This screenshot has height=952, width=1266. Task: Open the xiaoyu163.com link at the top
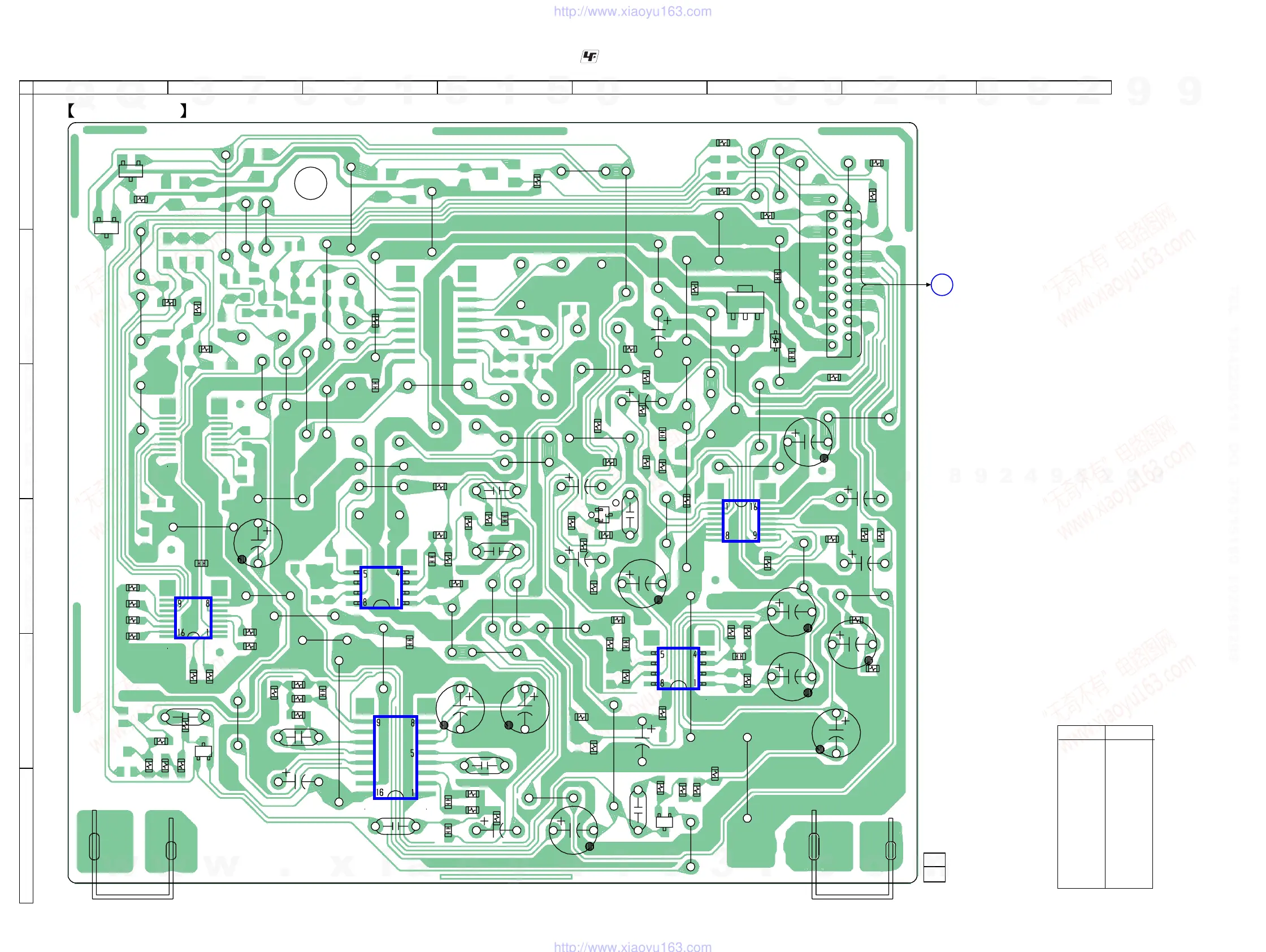tap(632, 11)
